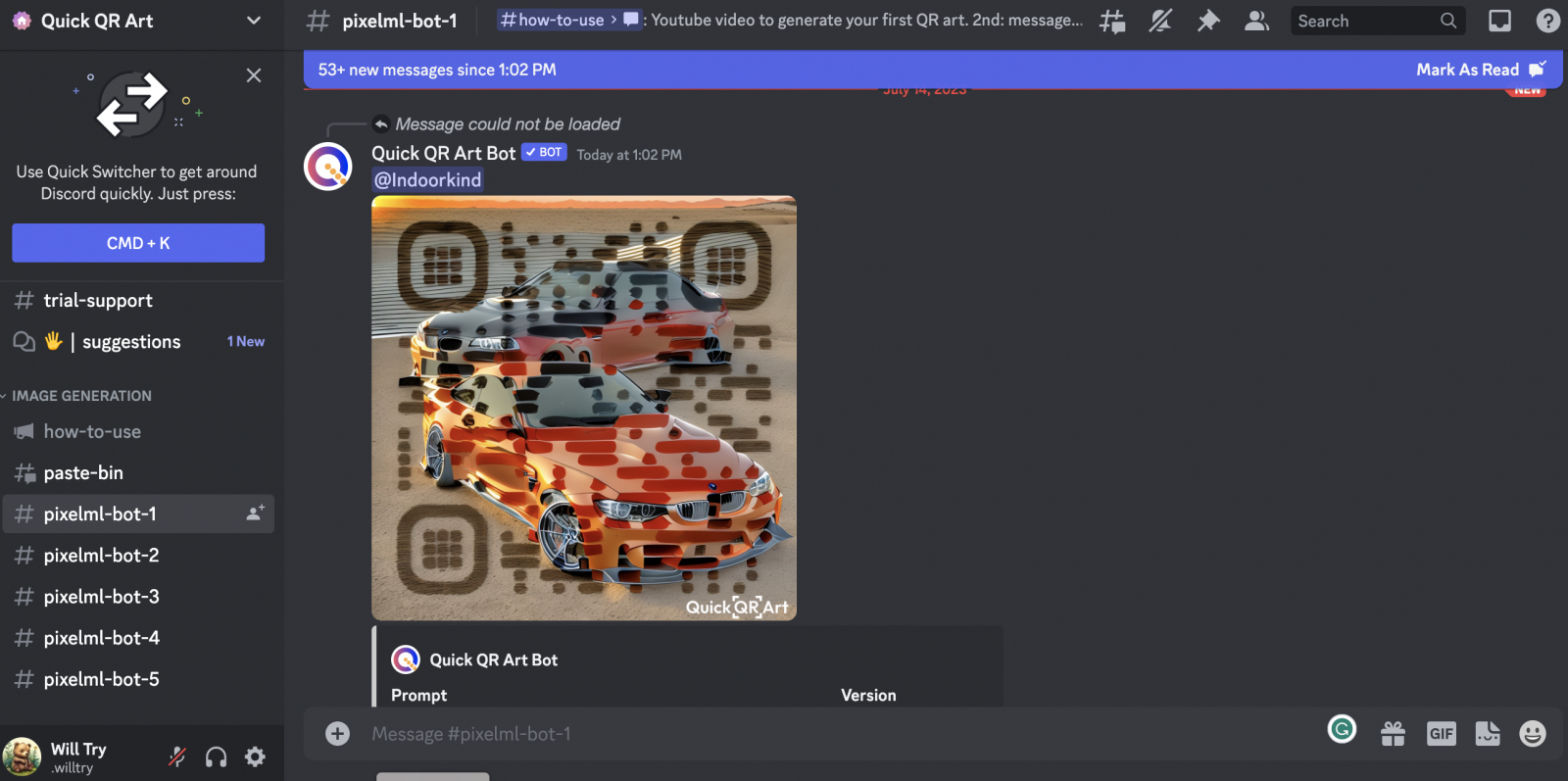Open the paste-bin channel
The width and height of the screenshot is (1568, 781).
(138, 473)
